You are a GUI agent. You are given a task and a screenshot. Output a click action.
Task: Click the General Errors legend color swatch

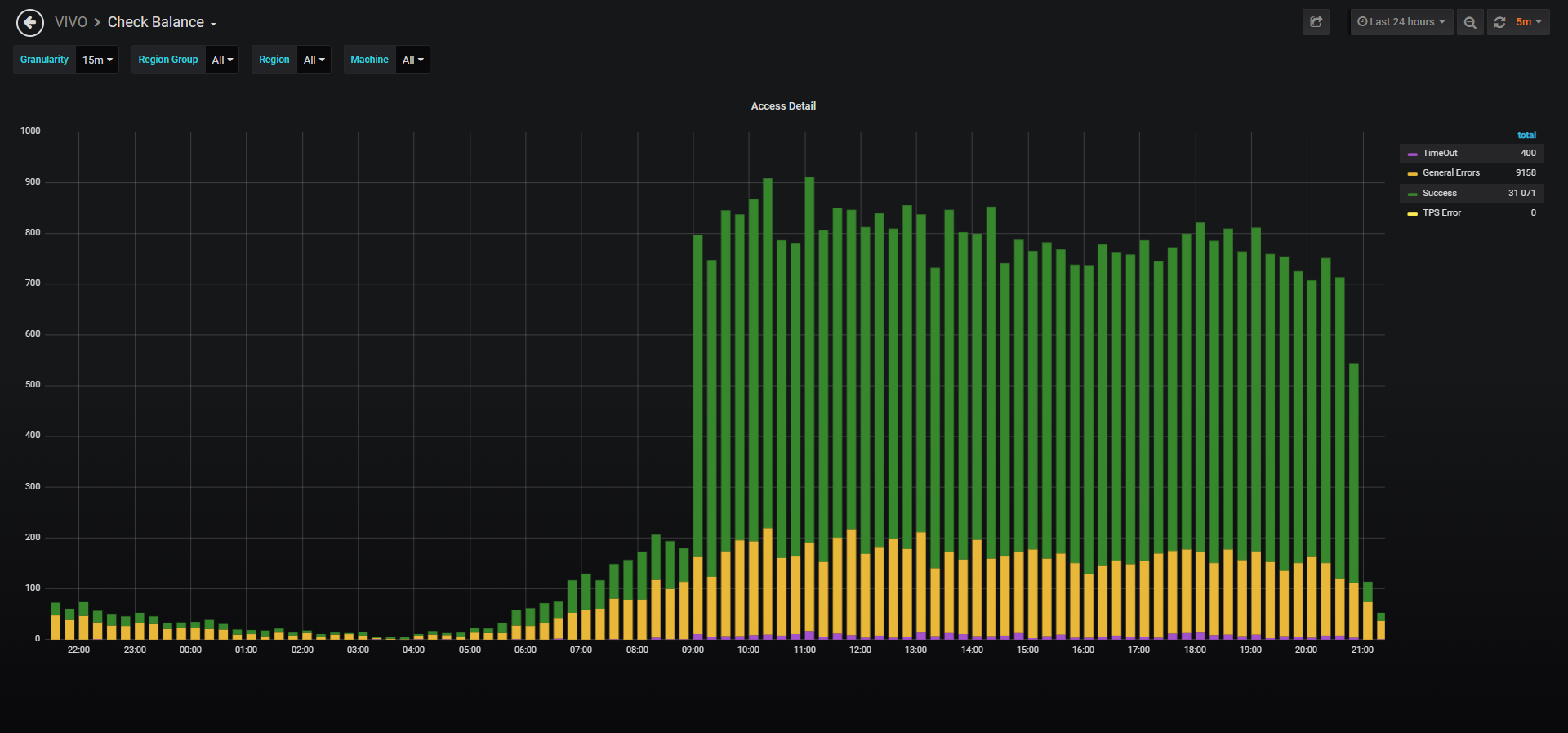tap(1412, 173)
